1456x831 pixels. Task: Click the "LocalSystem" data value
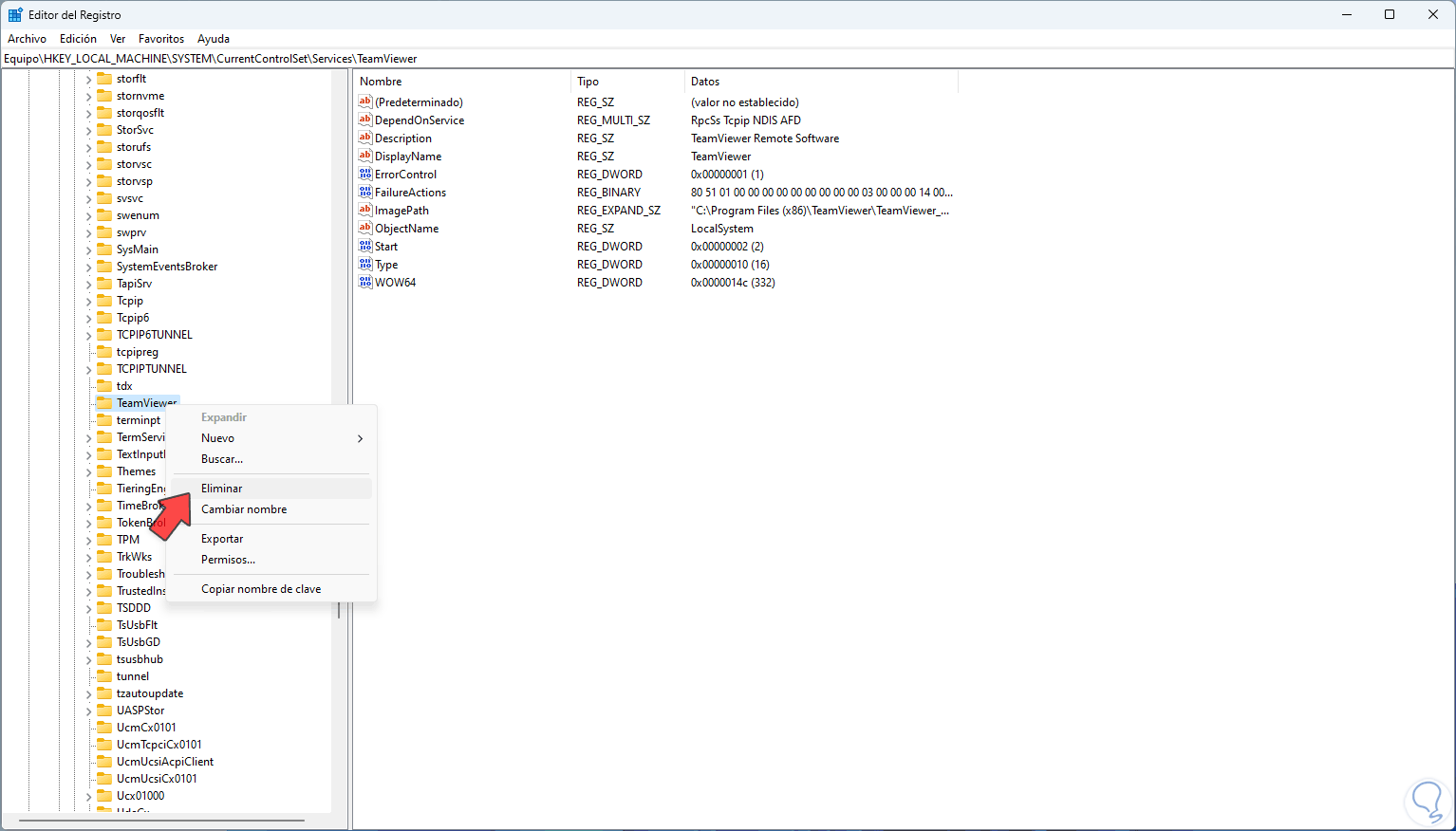(x=722, y=229)
